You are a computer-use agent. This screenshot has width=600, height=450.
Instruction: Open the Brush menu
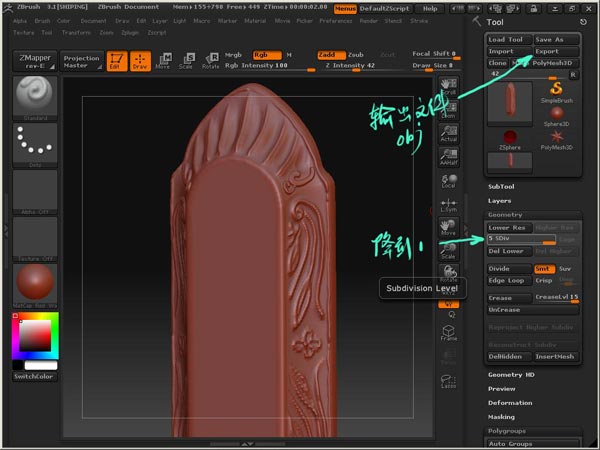(x=42, y=21)
